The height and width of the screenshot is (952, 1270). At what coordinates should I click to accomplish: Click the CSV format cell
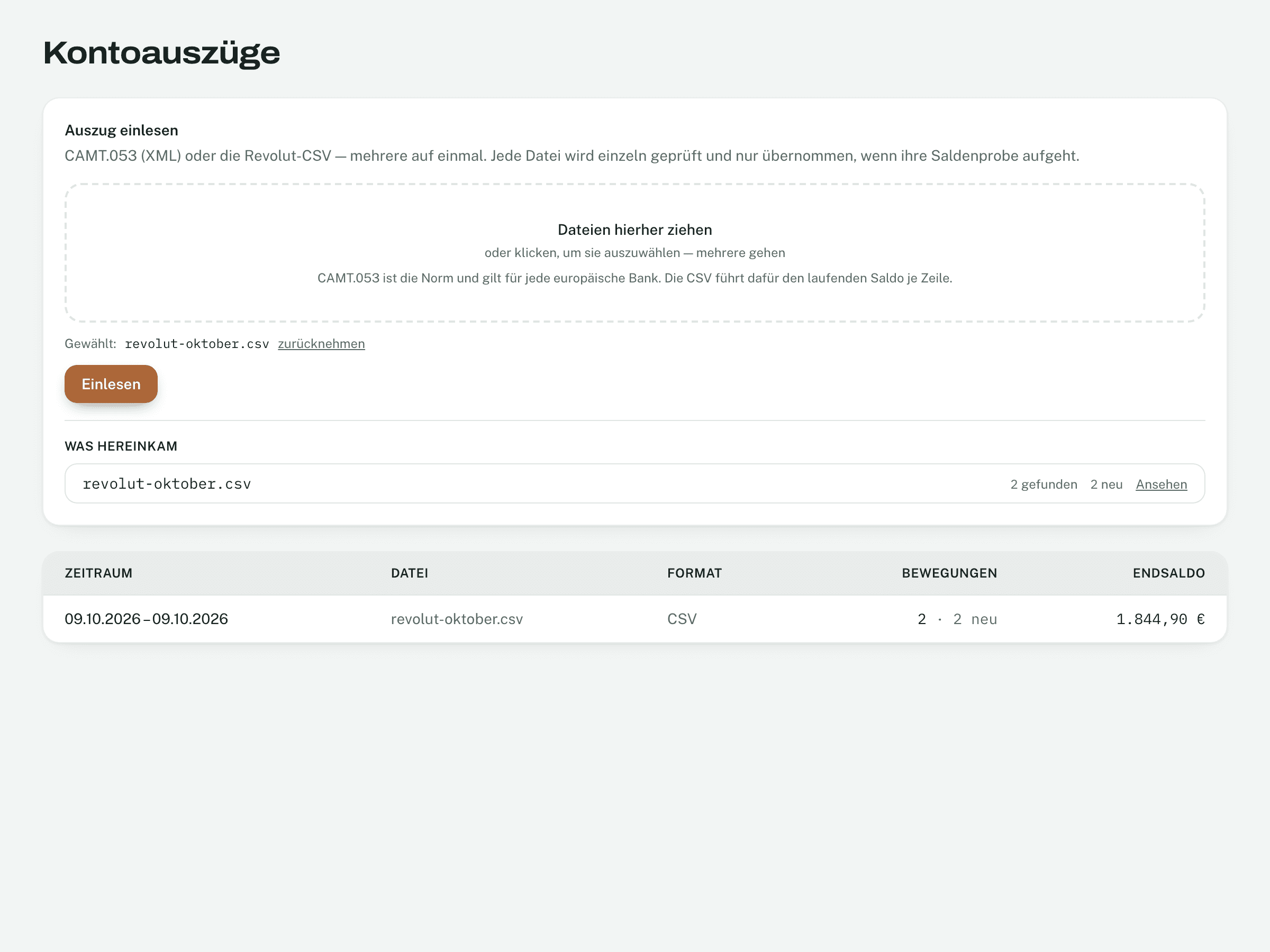pos(682,619)
